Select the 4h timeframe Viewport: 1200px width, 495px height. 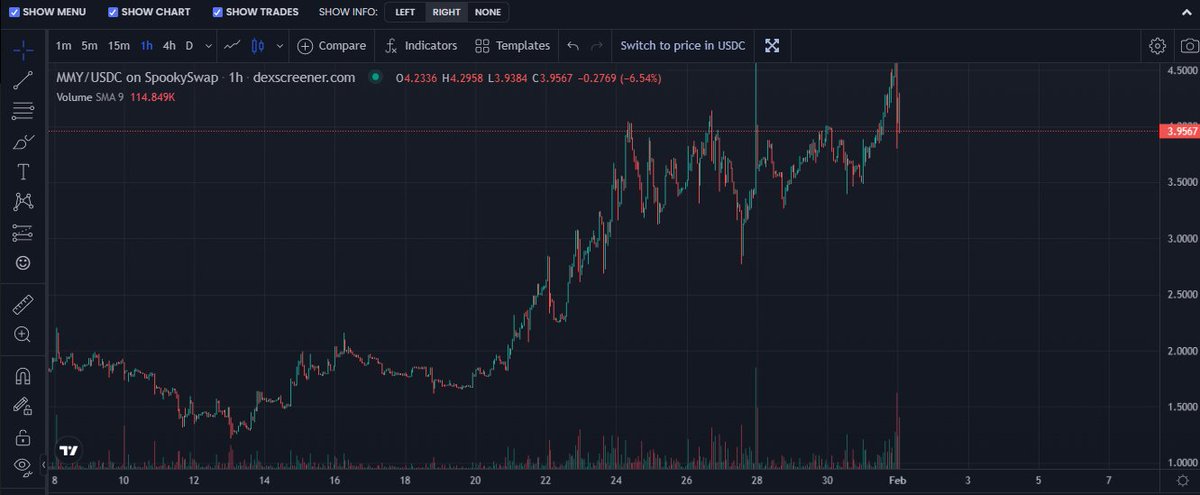pos(169,45)
